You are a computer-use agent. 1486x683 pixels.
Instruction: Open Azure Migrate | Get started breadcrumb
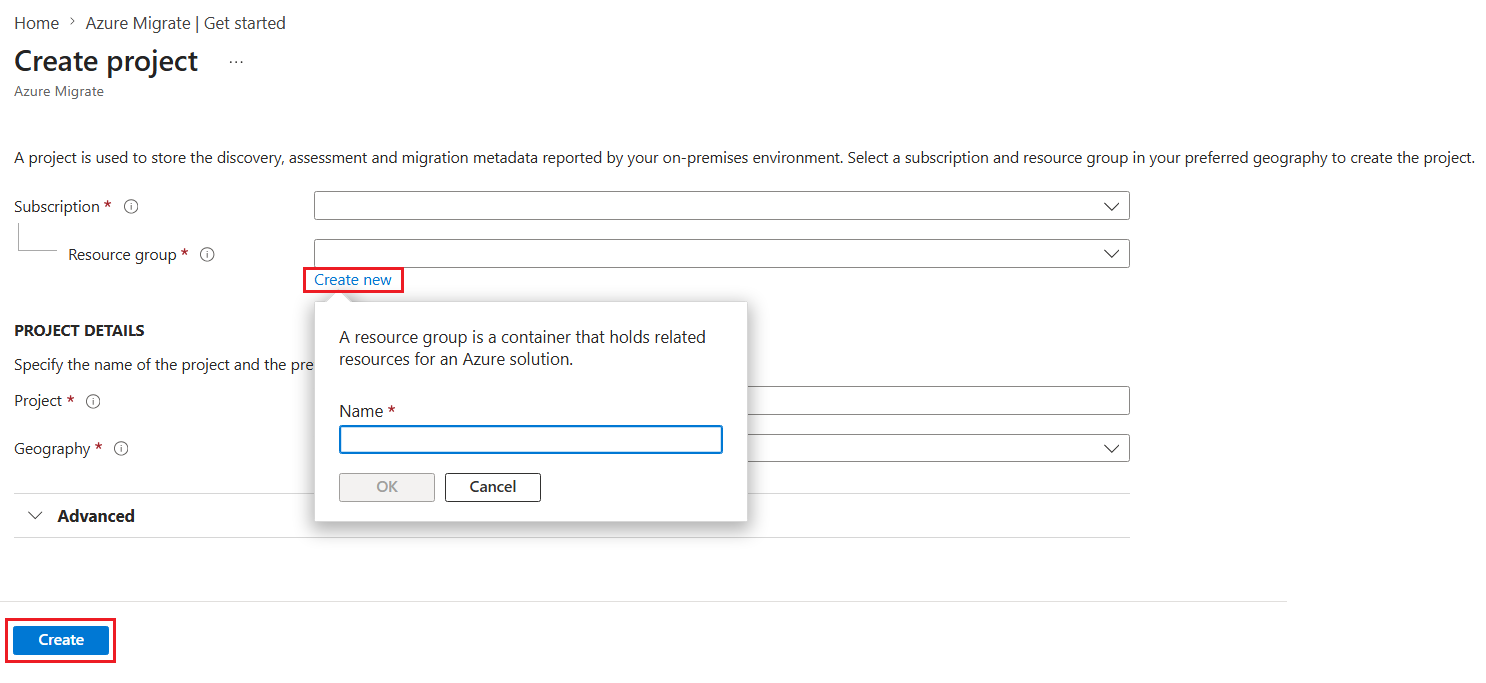coord(186,23)
